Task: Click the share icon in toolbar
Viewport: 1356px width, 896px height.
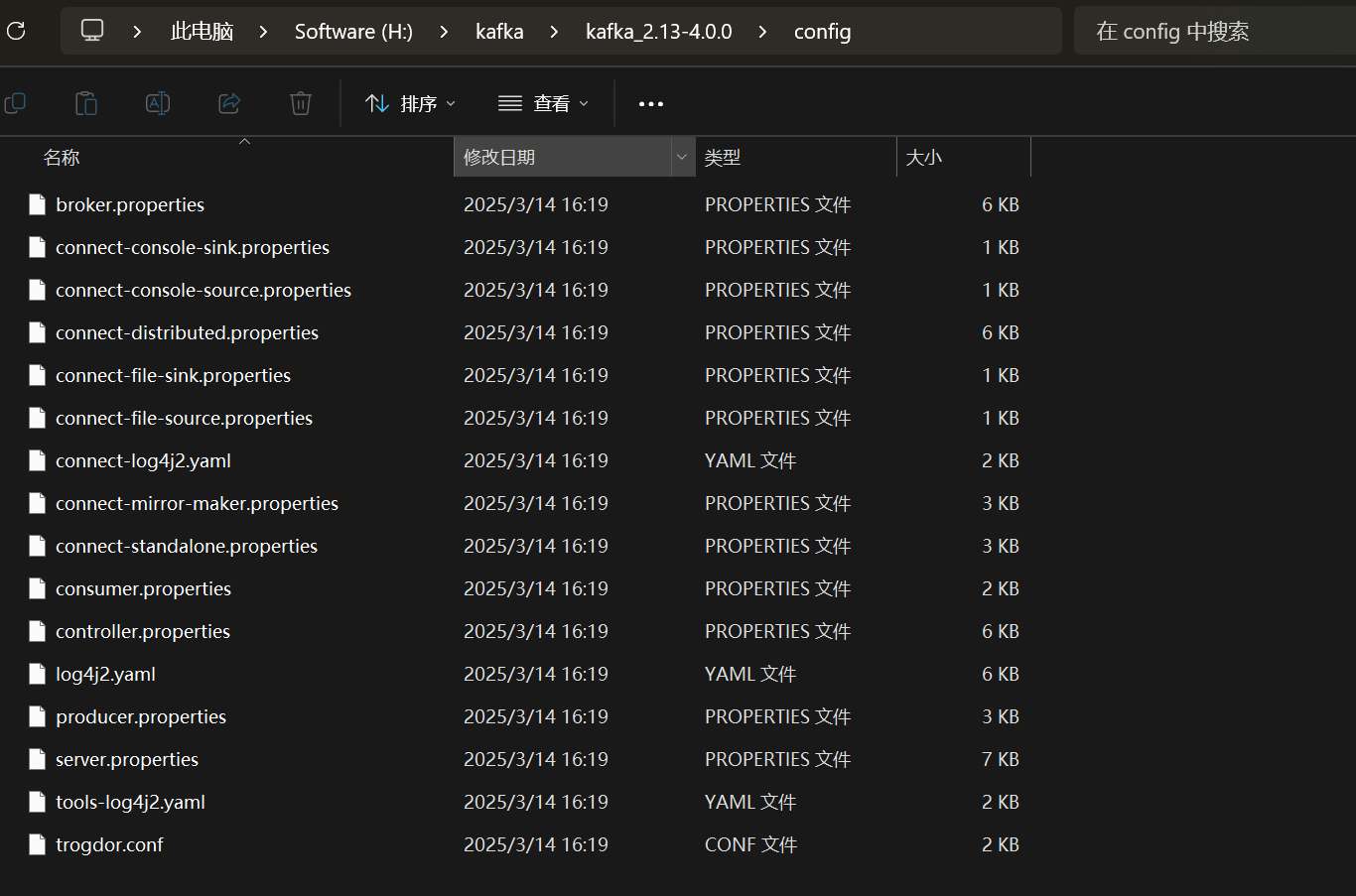Action: coord(229,103)
